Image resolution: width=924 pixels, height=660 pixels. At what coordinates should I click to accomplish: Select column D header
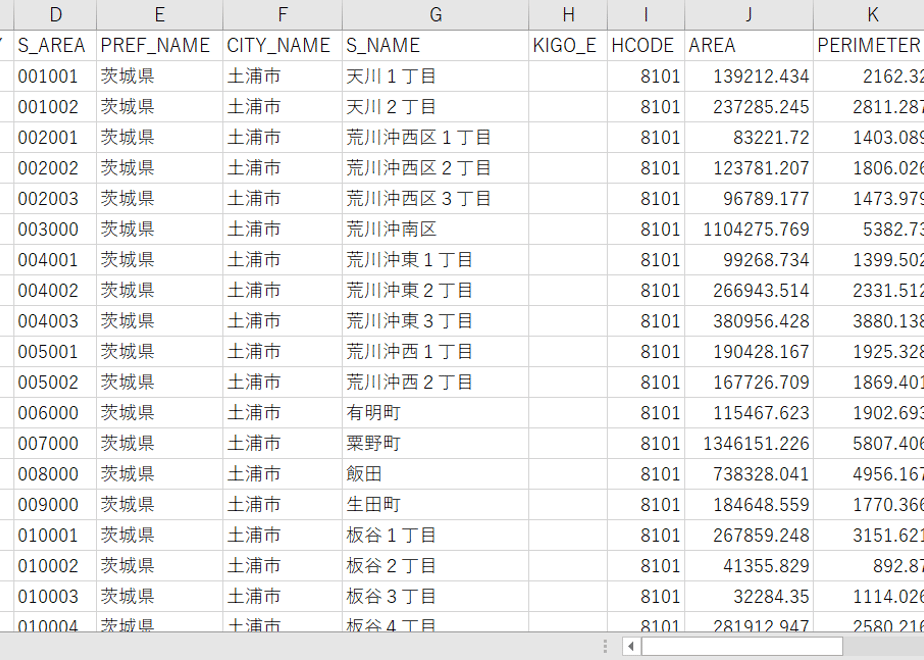pos(55,15)
